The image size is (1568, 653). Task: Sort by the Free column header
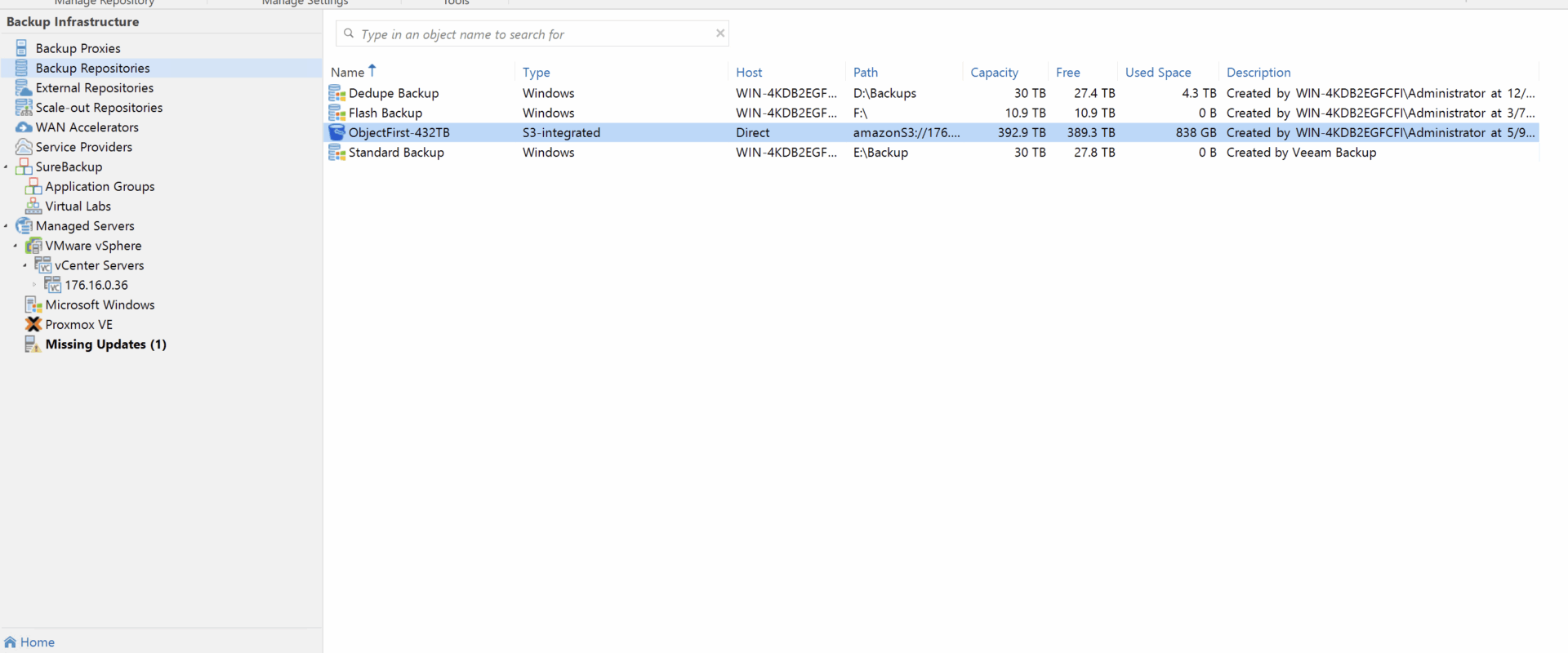tap(1067, 72)
